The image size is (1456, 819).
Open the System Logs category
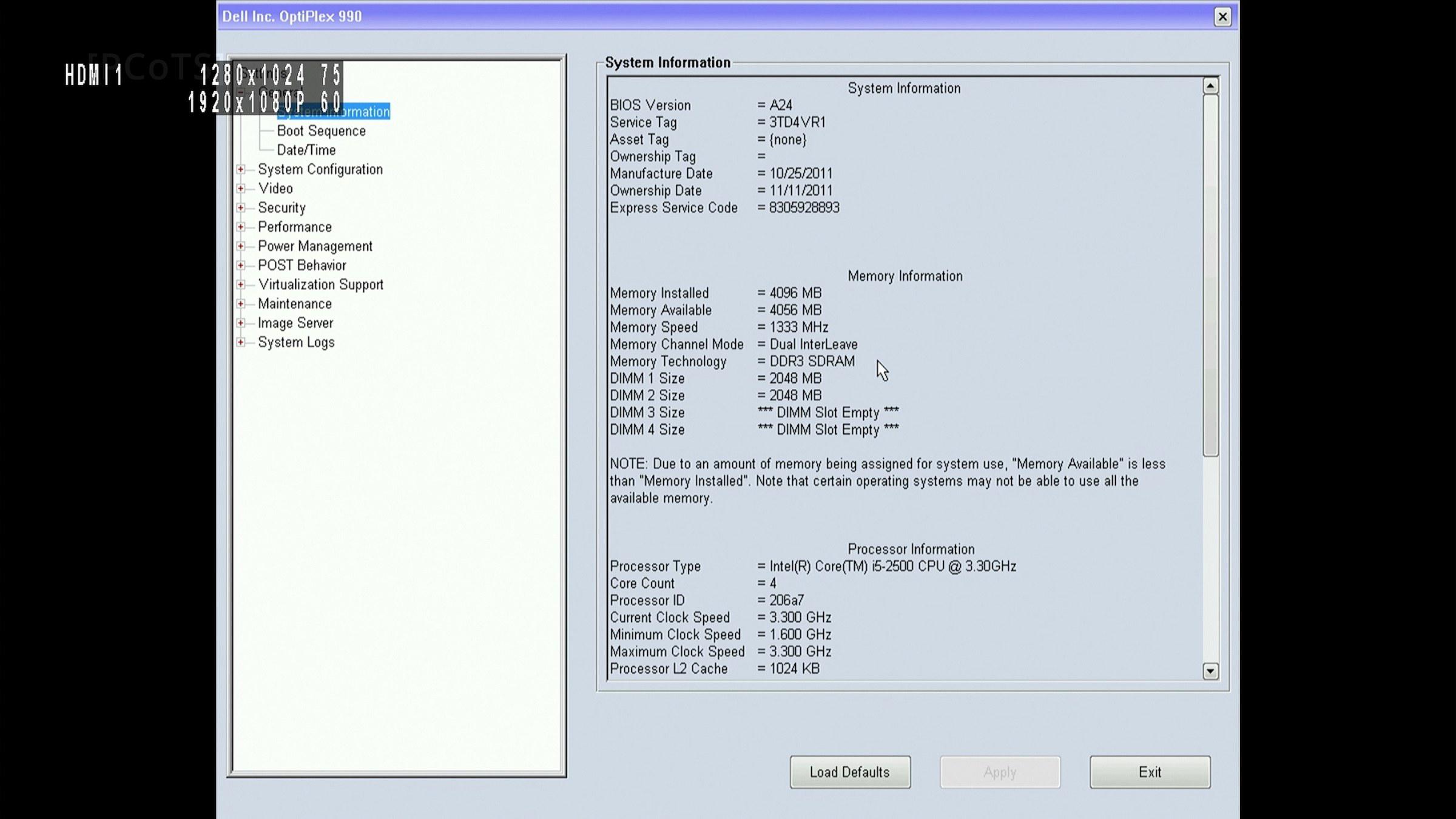point(296,342)
